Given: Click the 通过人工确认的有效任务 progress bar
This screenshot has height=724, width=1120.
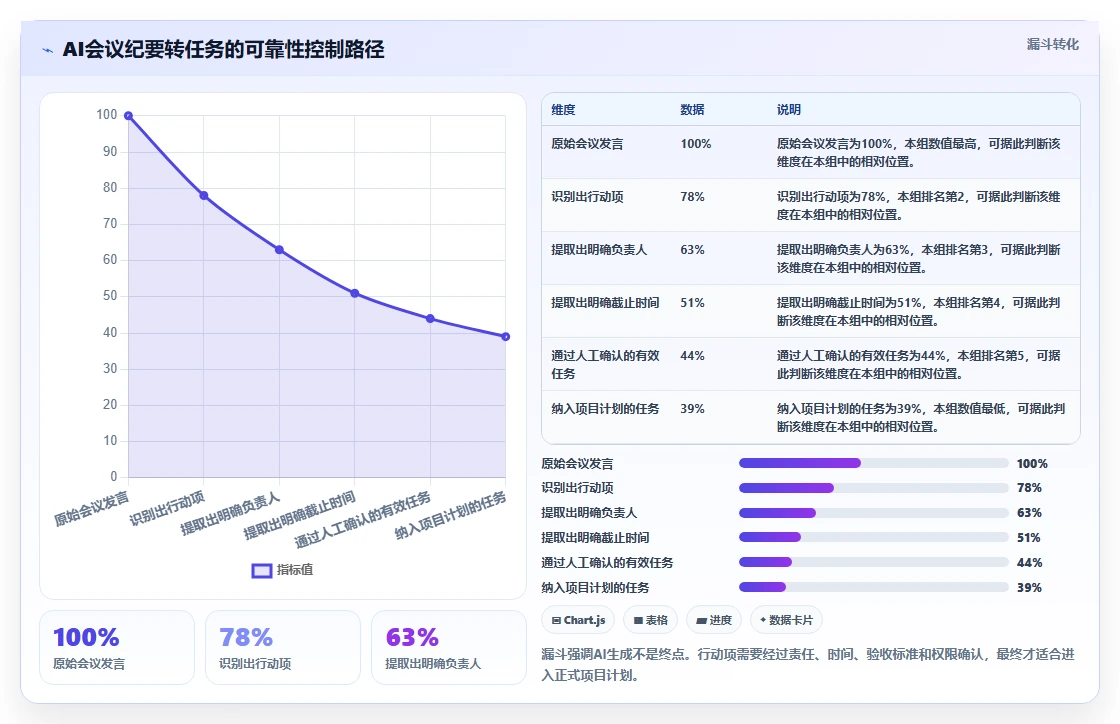Looking at the screenshot, I should point(874,562).
